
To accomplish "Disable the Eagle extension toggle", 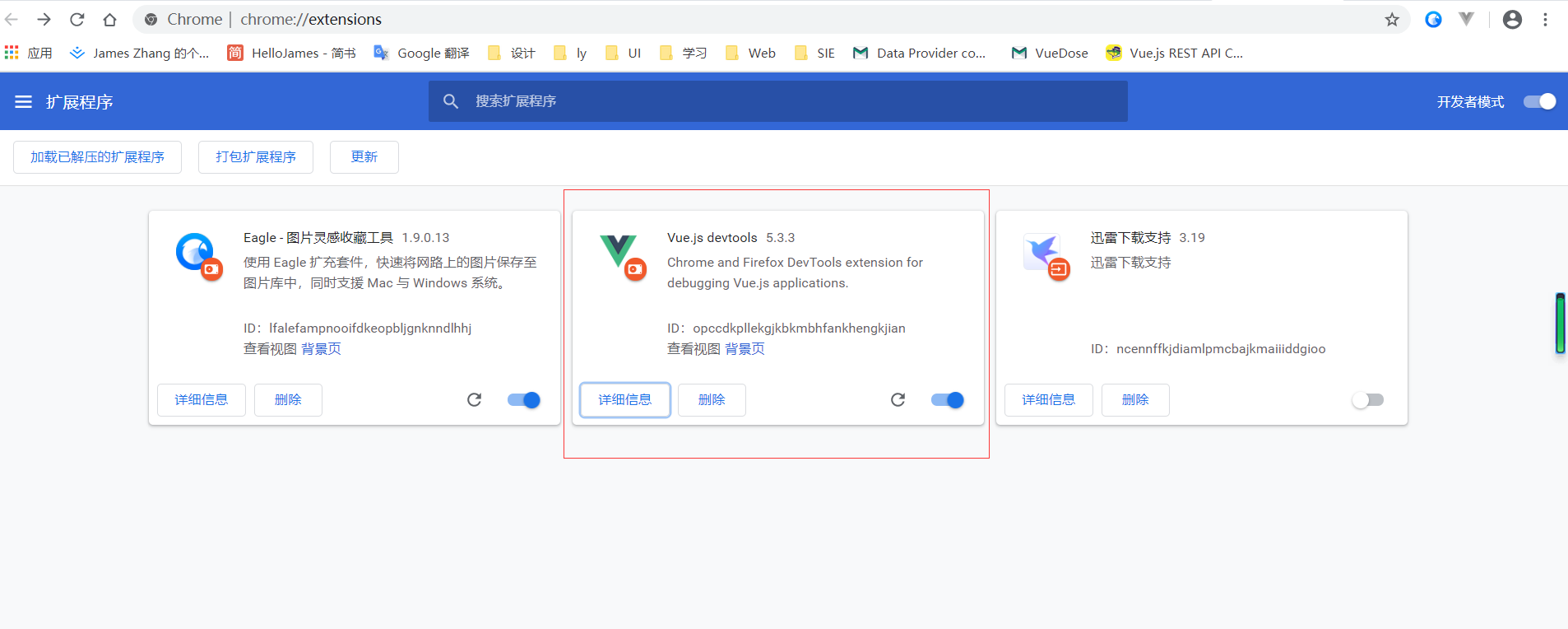I will click(523, 400).
